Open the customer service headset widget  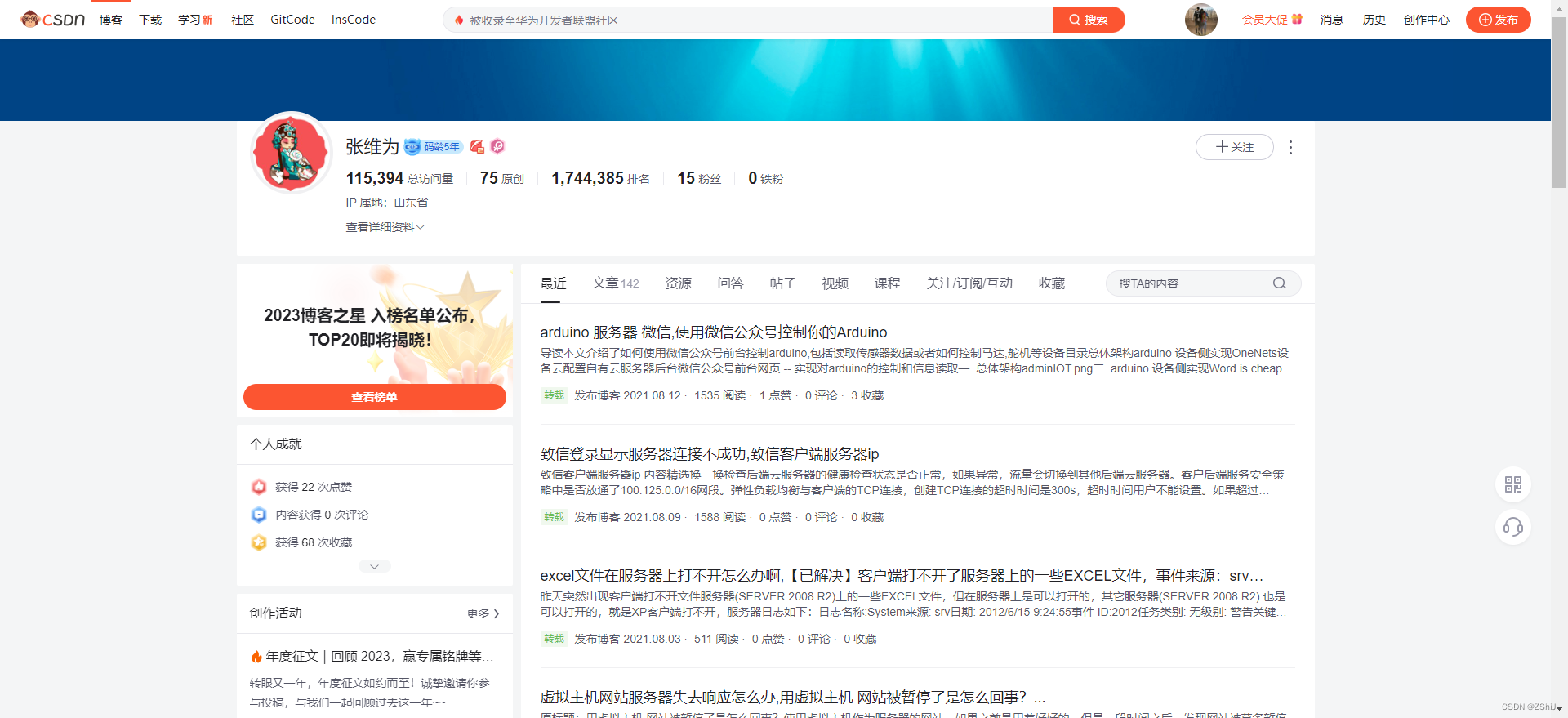point(1513,527)
